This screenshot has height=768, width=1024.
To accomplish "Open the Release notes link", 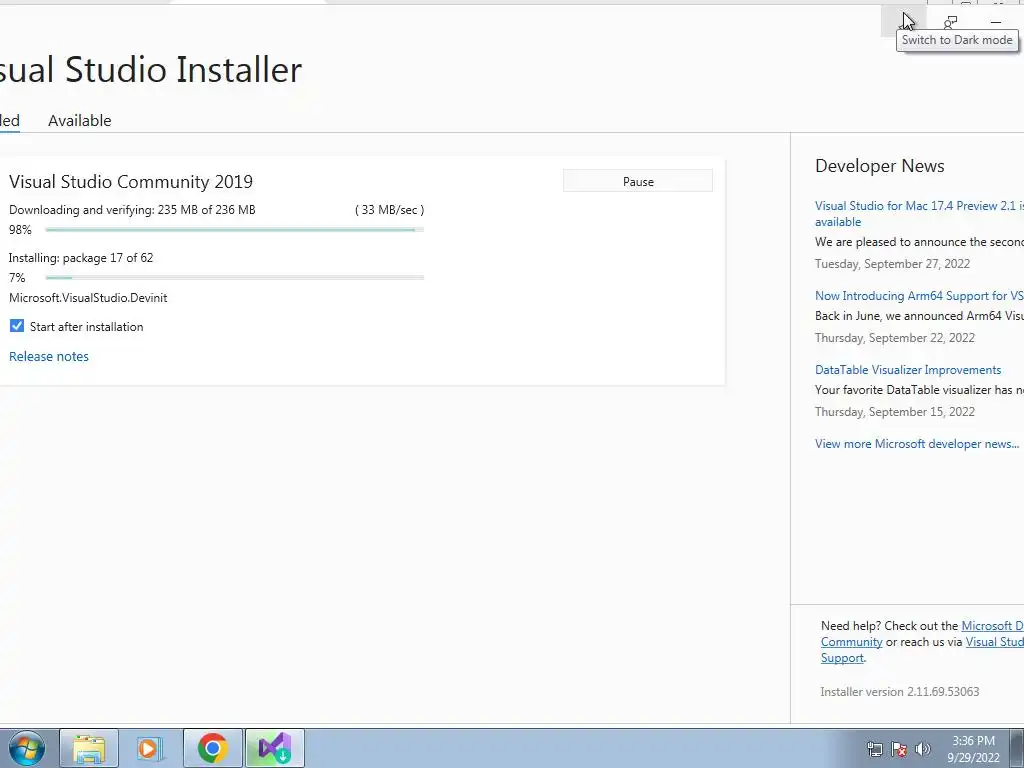I will [49, 357].
